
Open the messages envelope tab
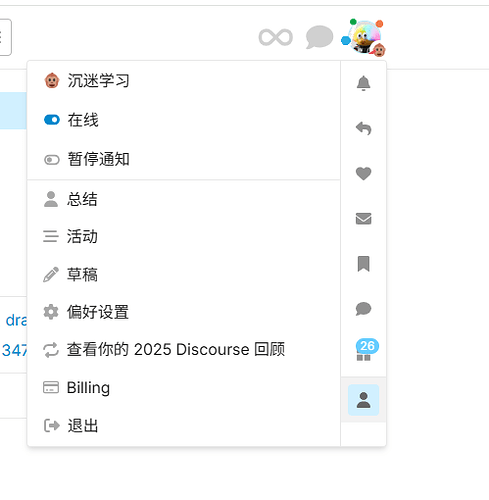pos(363,219)
